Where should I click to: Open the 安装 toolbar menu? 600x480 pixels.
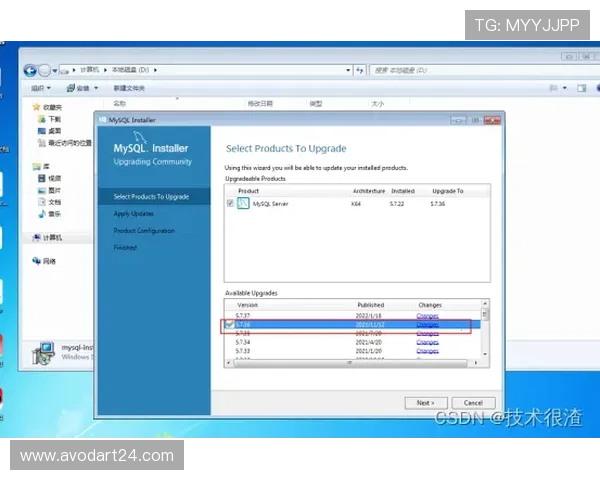coord(82,88)
